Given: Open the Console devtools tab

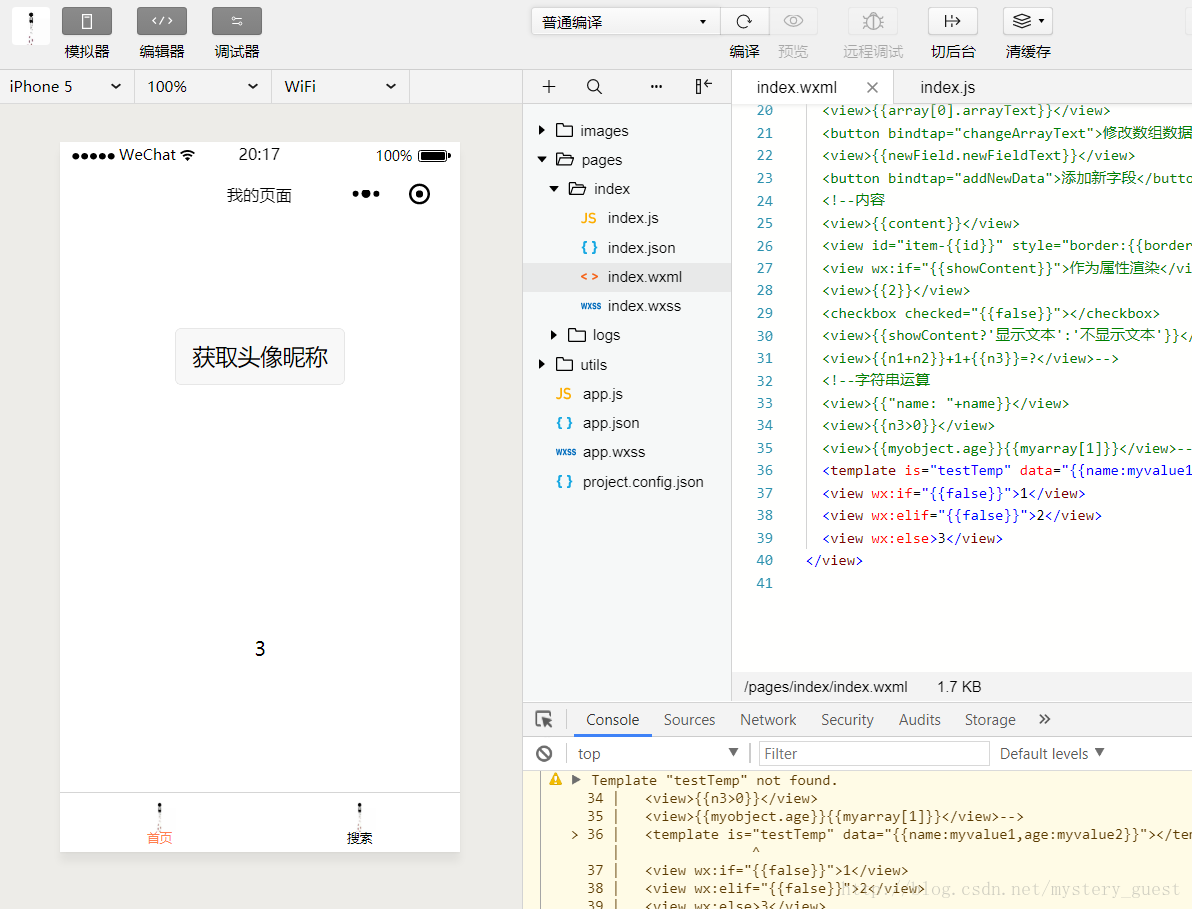Looking at the screenshot, I should pos(613,720).
